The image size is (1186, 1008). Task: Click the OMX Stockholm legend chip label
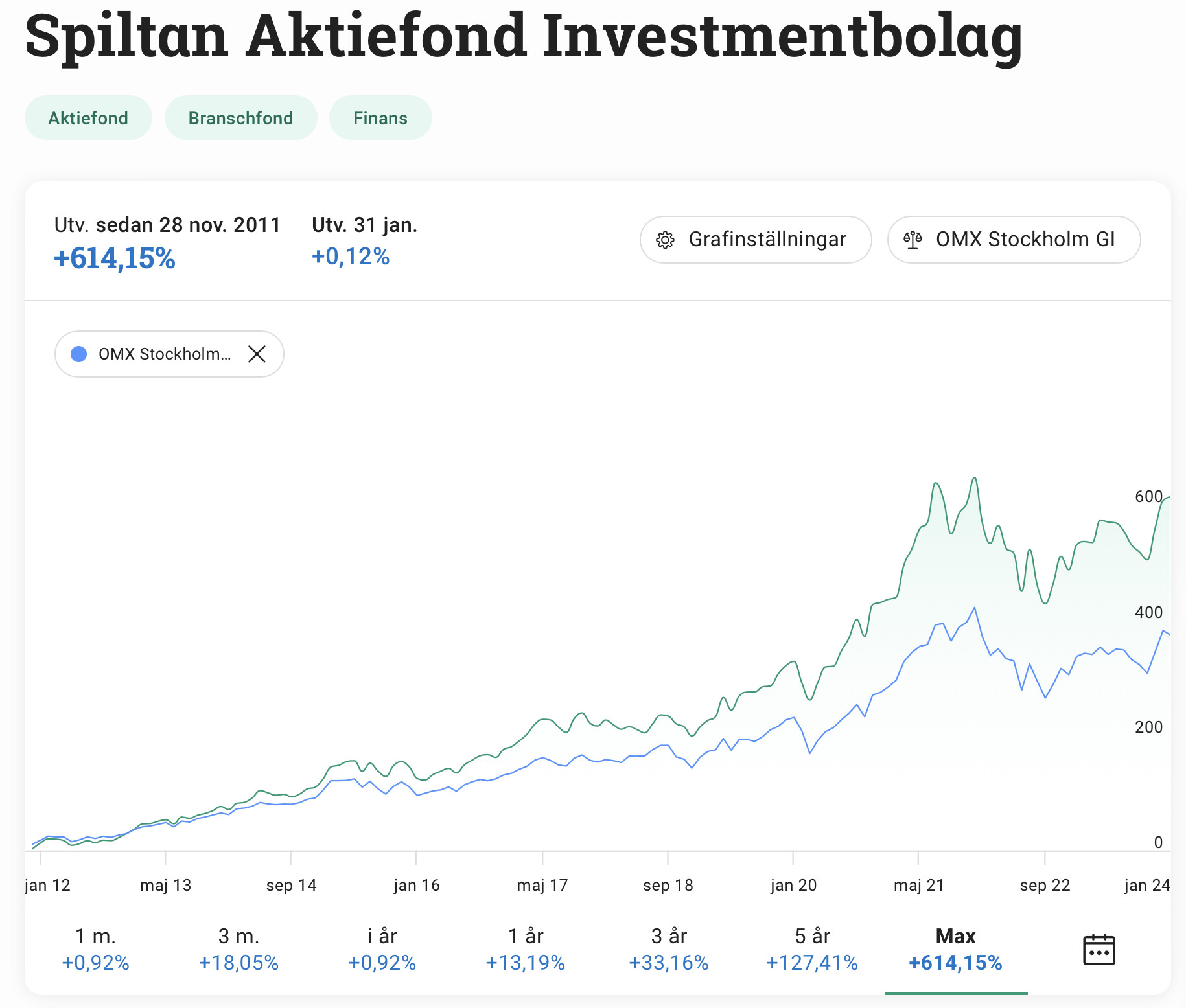click(165, 354)
